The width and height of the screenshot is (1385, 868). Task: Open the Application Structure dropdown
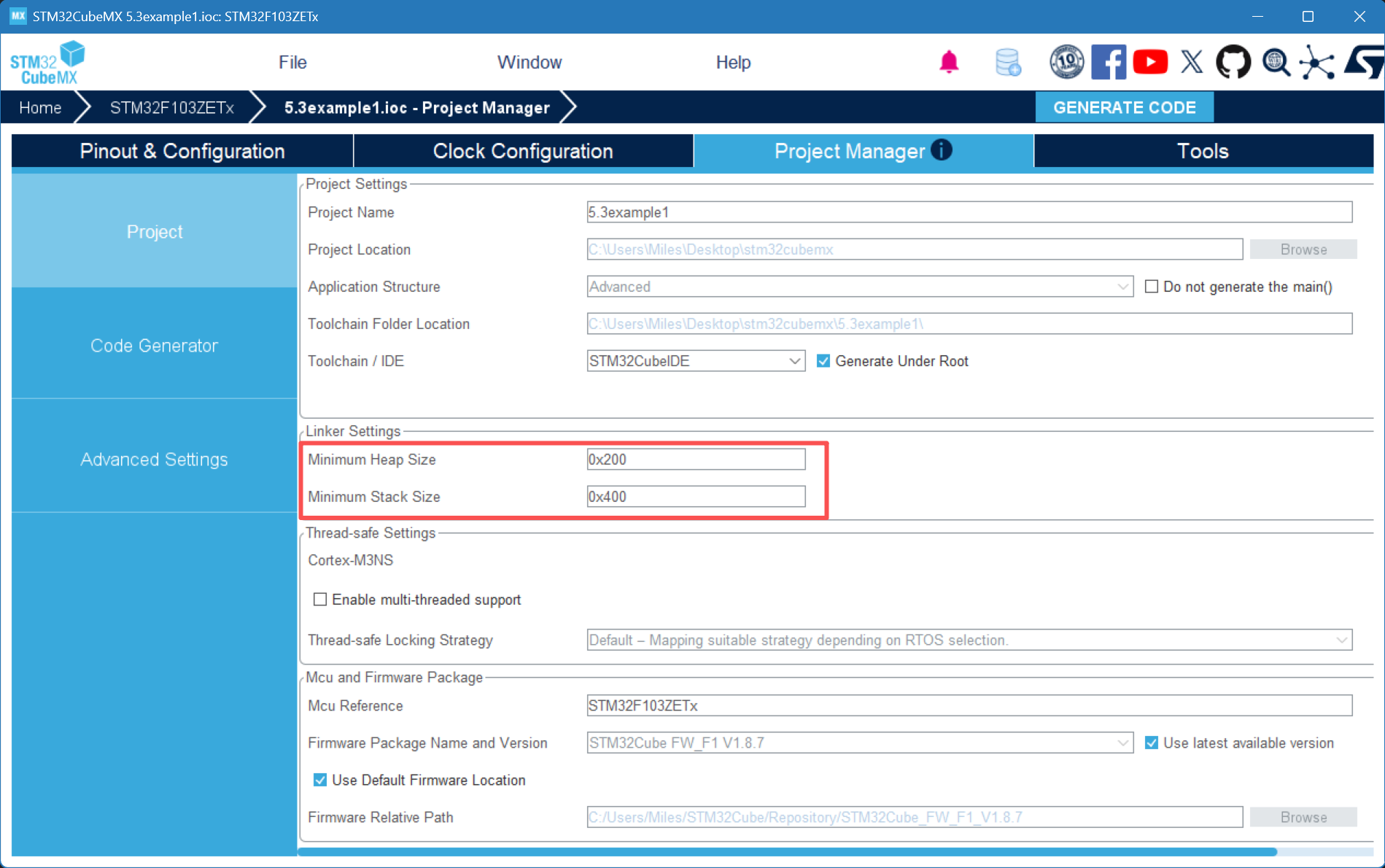860,287
